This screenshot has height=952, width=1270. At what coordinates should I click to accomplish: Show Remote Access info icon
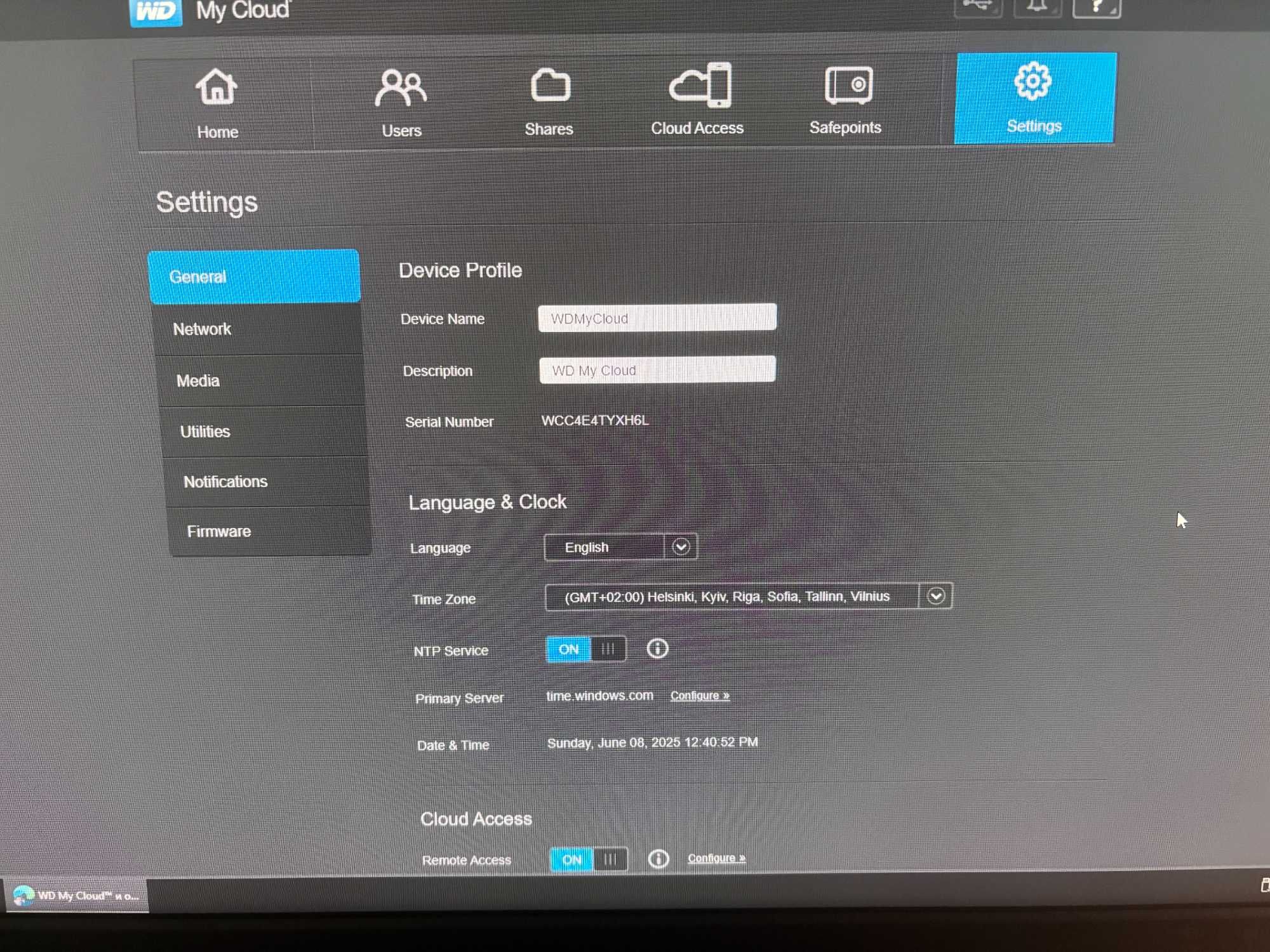point(658,859)
